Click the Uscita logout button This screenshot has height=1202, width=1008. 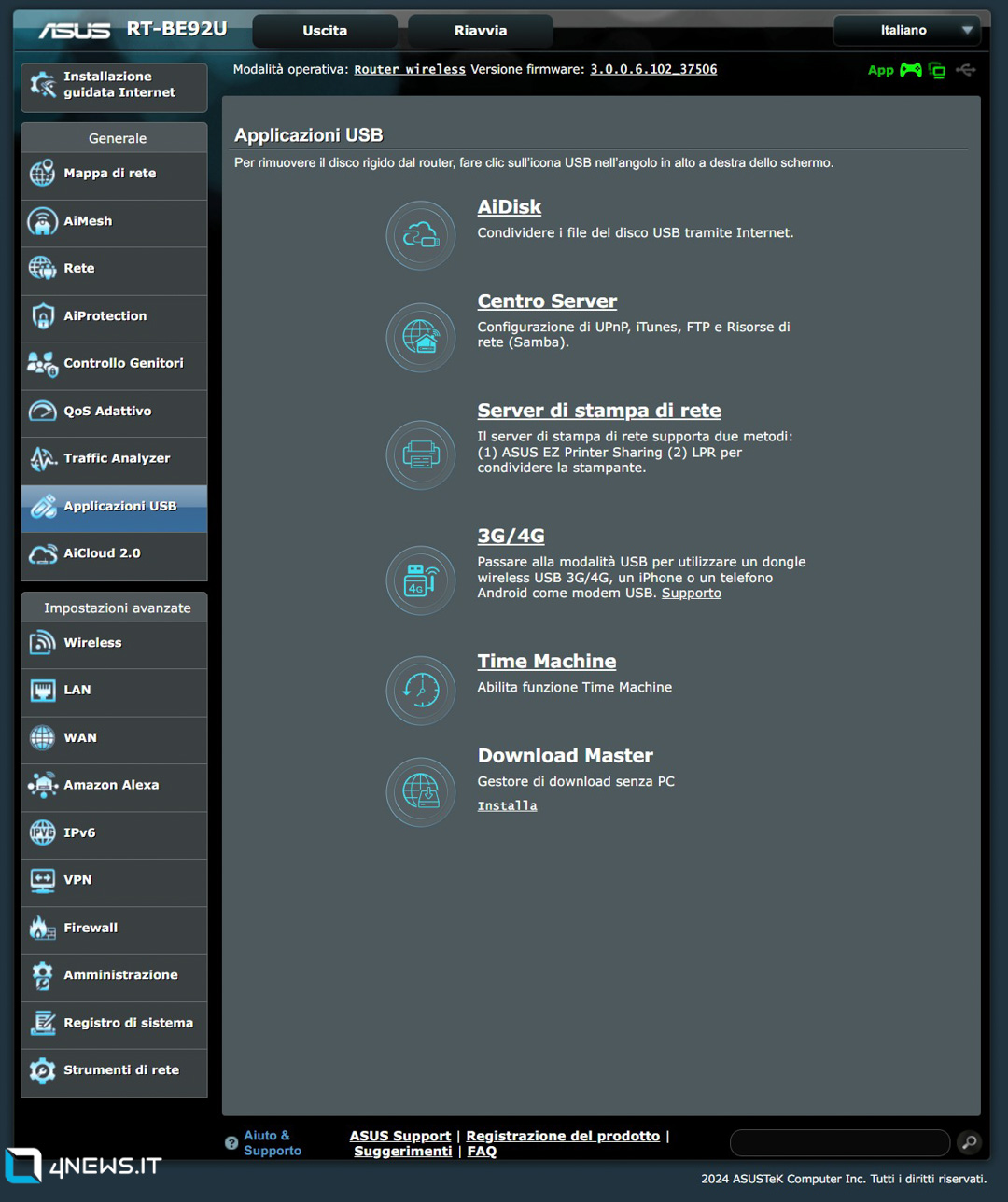tap(325, 31)
